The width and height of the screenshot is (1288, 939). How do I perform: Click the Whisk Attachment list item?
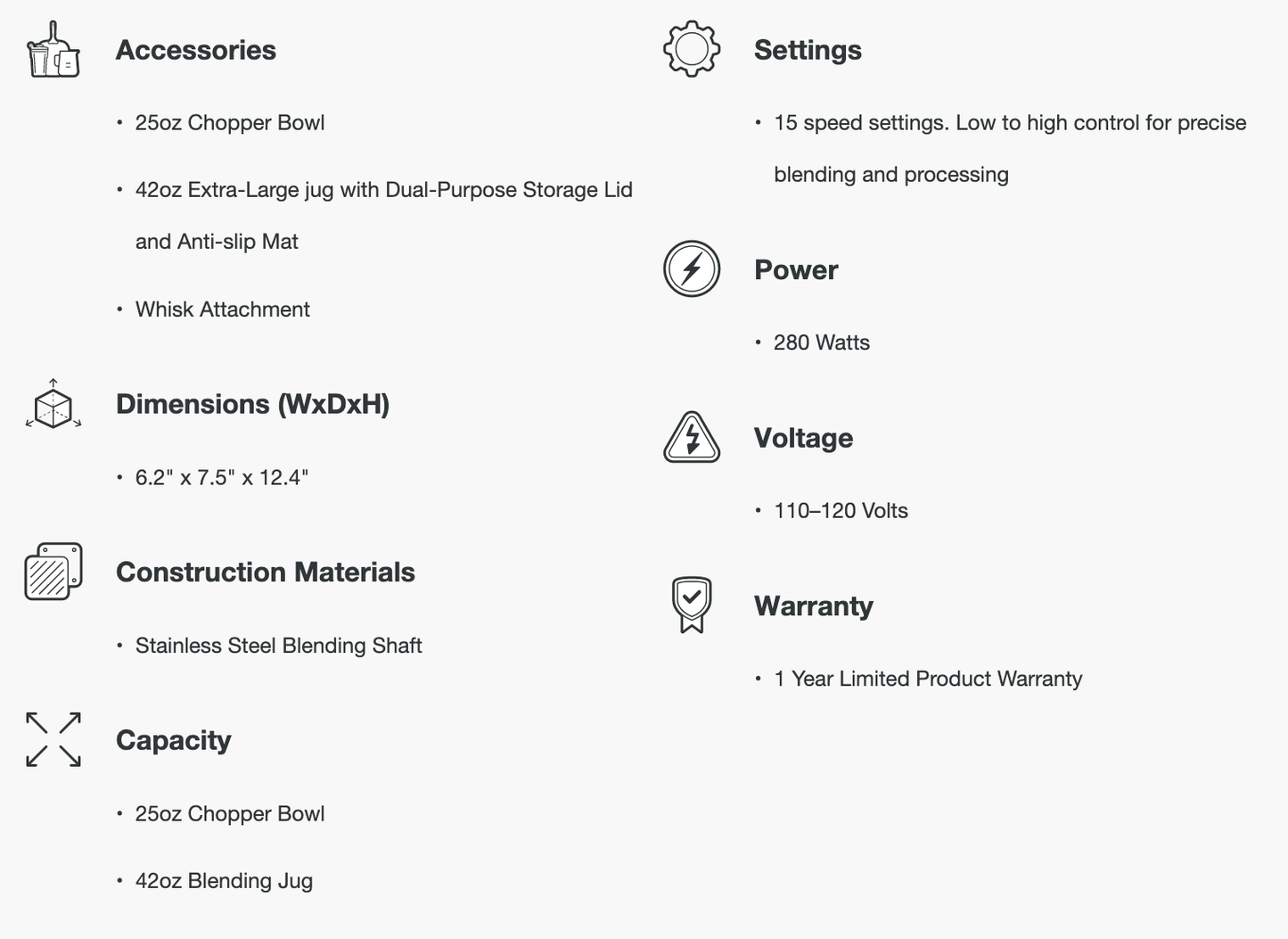[223, 309]
